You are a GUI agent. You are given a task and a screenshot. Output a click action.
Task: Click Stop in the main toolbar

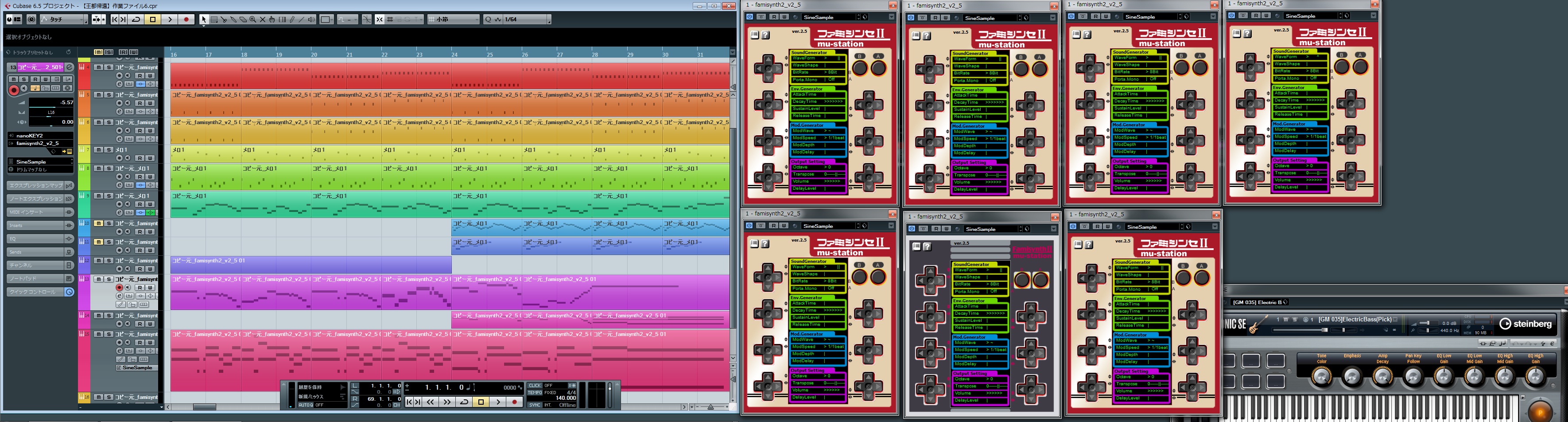click(153, 20)
